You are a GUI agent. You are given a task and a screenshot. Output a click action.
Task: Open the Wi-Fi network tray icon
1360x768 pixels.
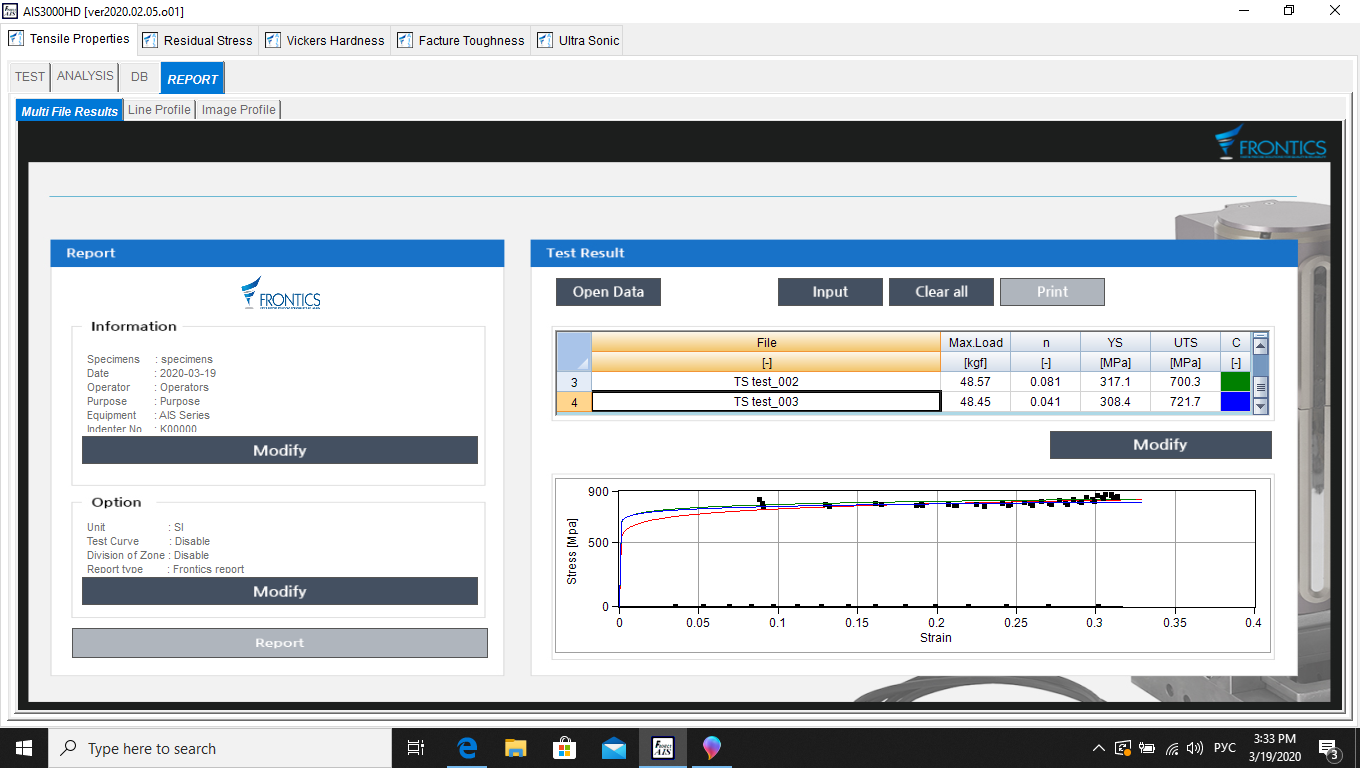(x=1171, y=748)
